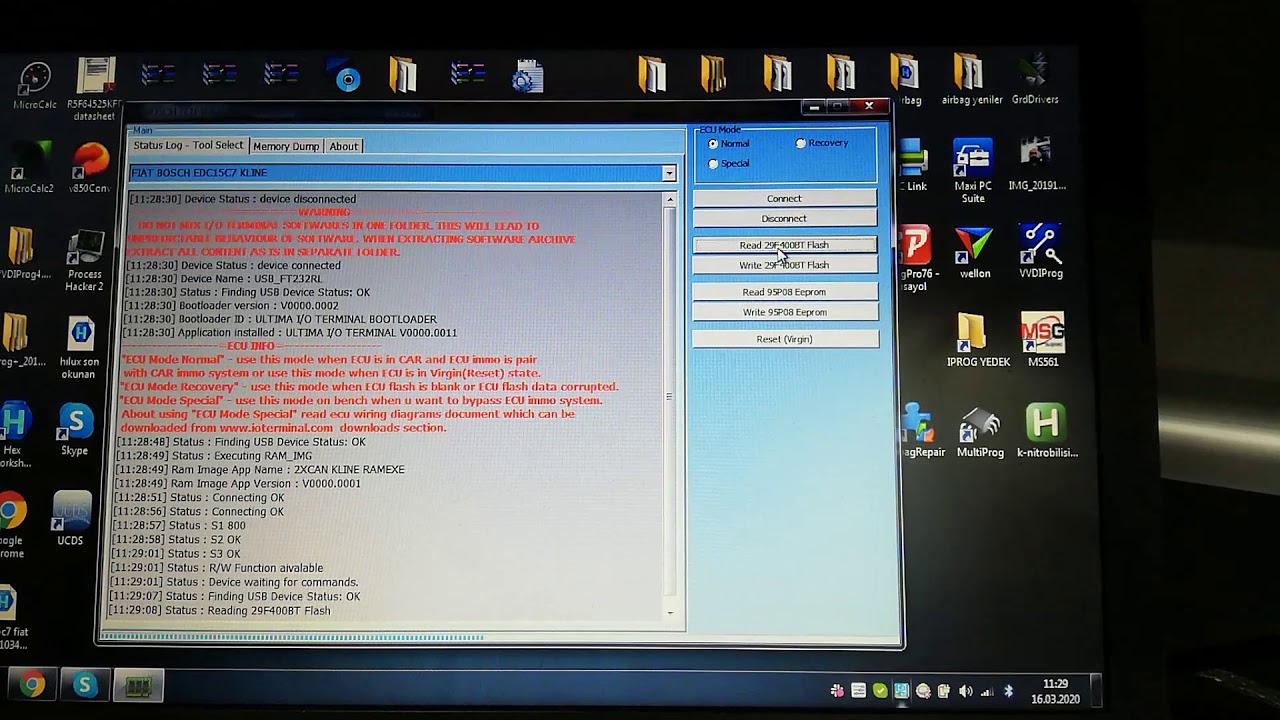
Task: Launch VVDIProg from the desktop
Action: 1041,252
